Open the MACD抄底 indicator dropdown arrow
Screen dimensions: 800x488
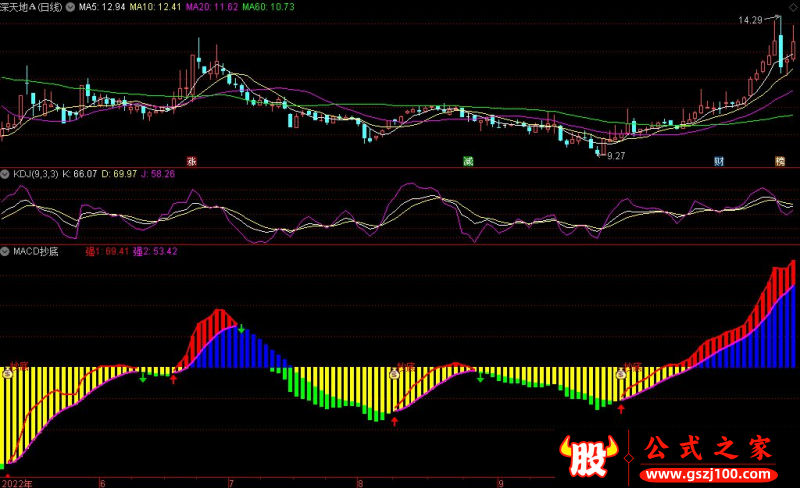(6, 251)
